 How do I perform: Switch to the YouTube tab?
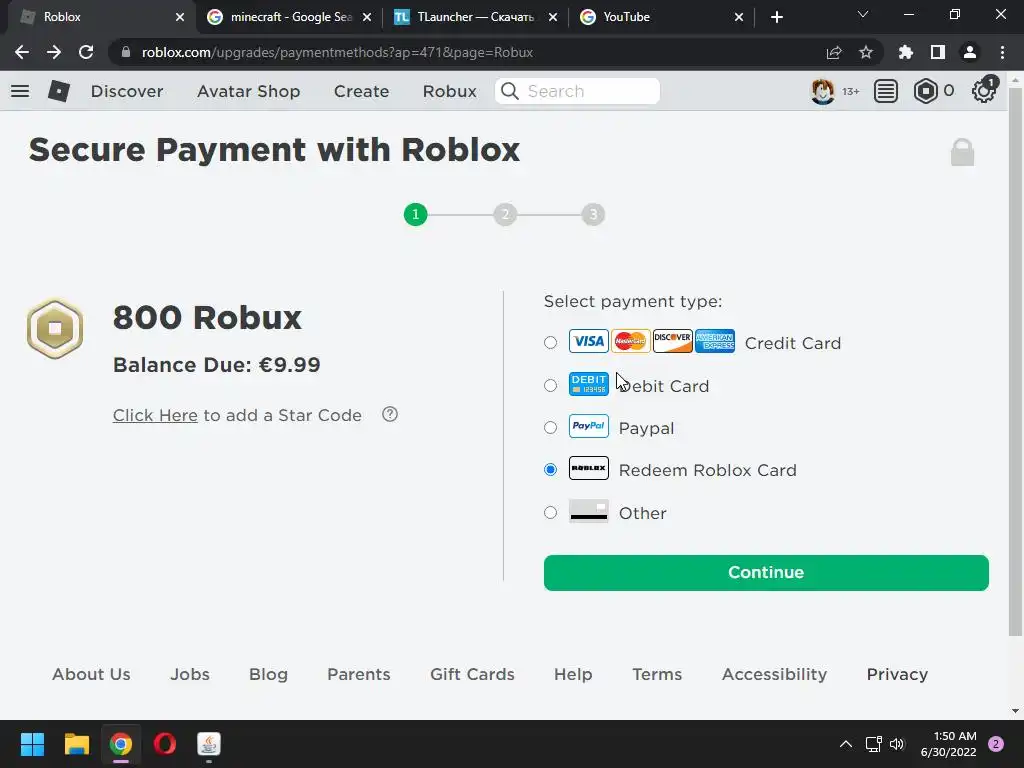[x=661, y=17]
